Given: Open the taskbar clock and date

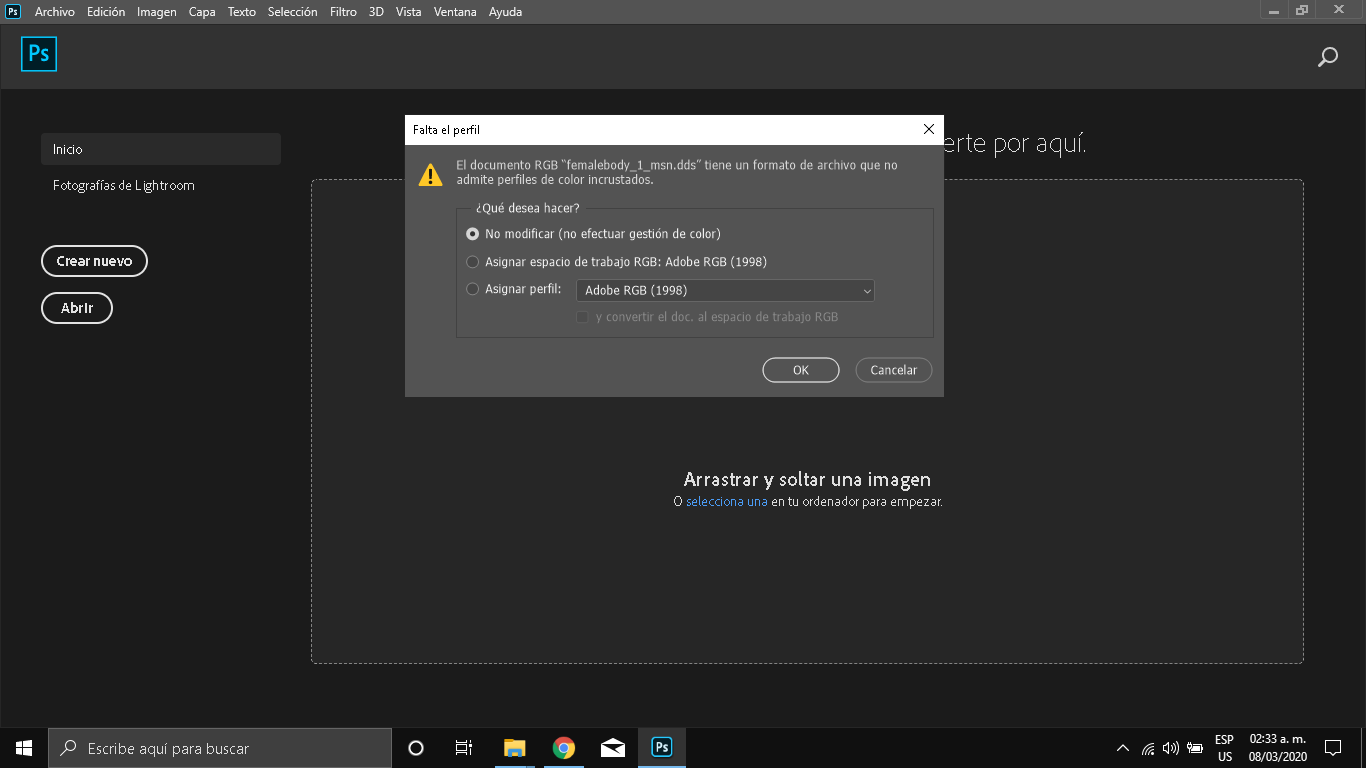Looking at the screenshot, I should 1278,748.
